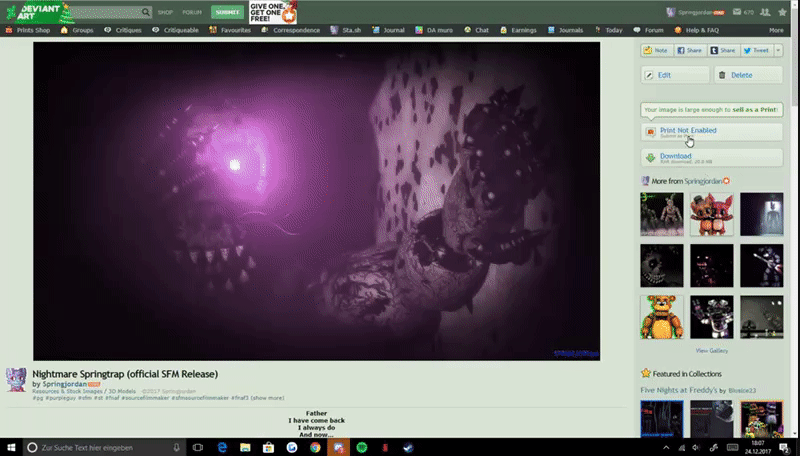This screenshot has height=456, width=800.
Task: Click the star icon in header
Action: click(783, 12)
